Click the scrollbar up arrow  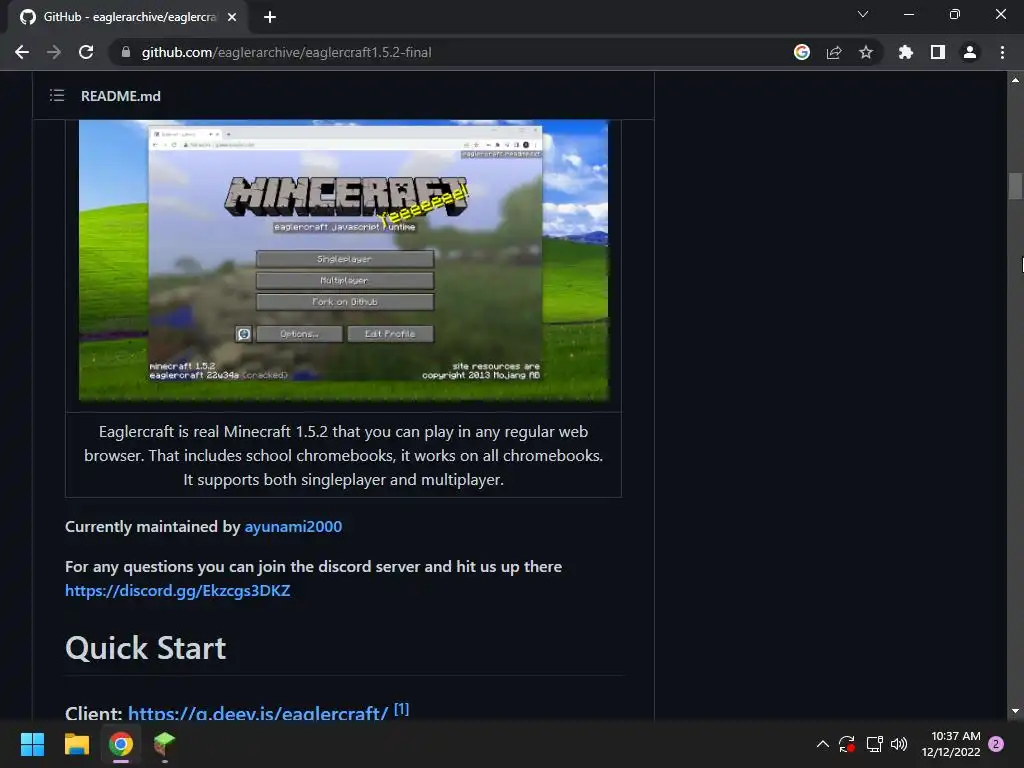(x=1015, y=80)
